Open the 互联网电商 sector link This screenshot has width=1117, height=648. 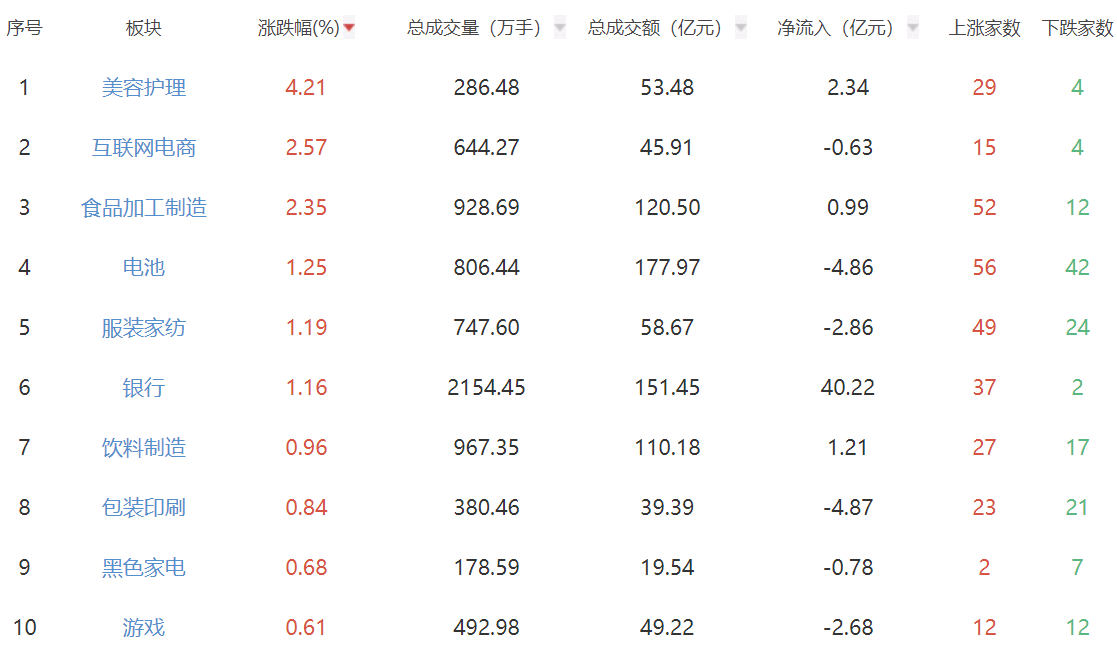[144, 148]
